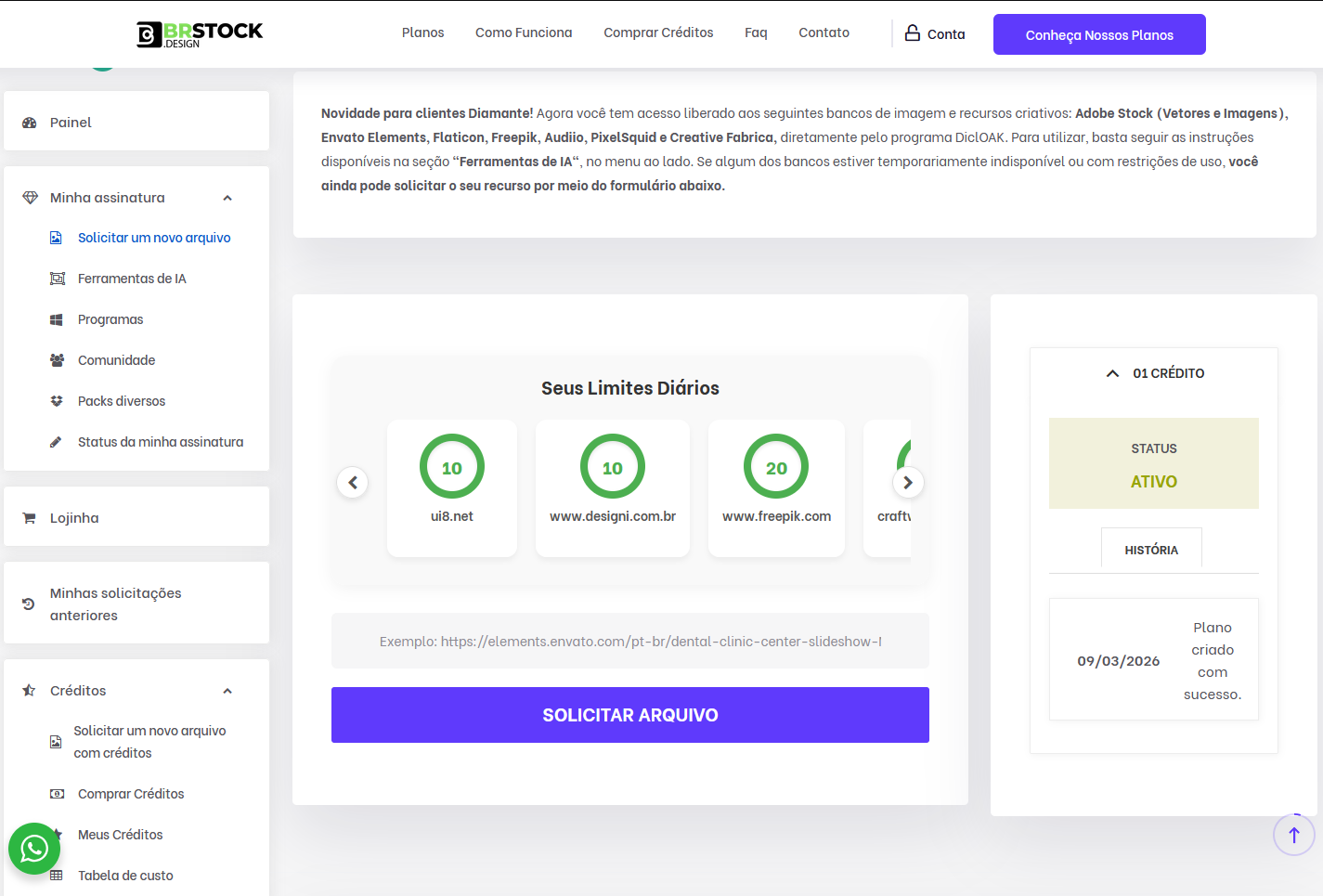
Task: Open the Painel sidebar link
Action: (71, 123)
